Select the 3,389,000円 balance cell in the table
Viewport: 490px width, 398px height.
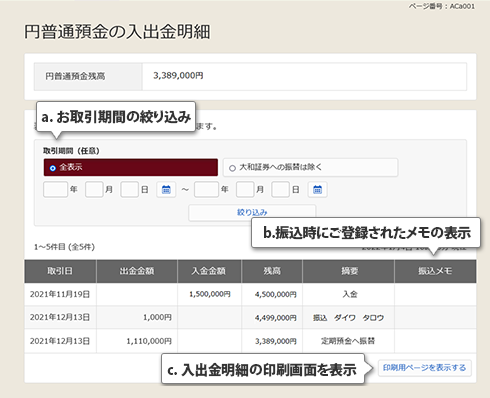272,341
